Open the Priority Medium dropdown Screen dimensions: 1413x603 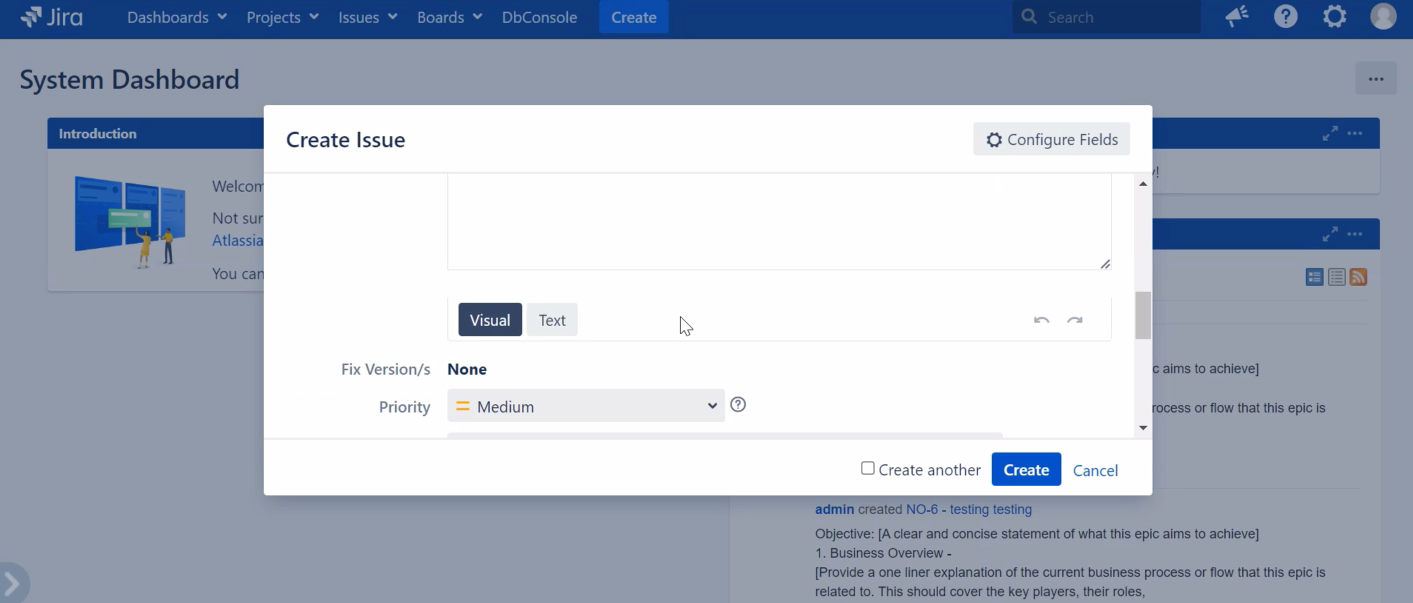(x=586, y=406)
